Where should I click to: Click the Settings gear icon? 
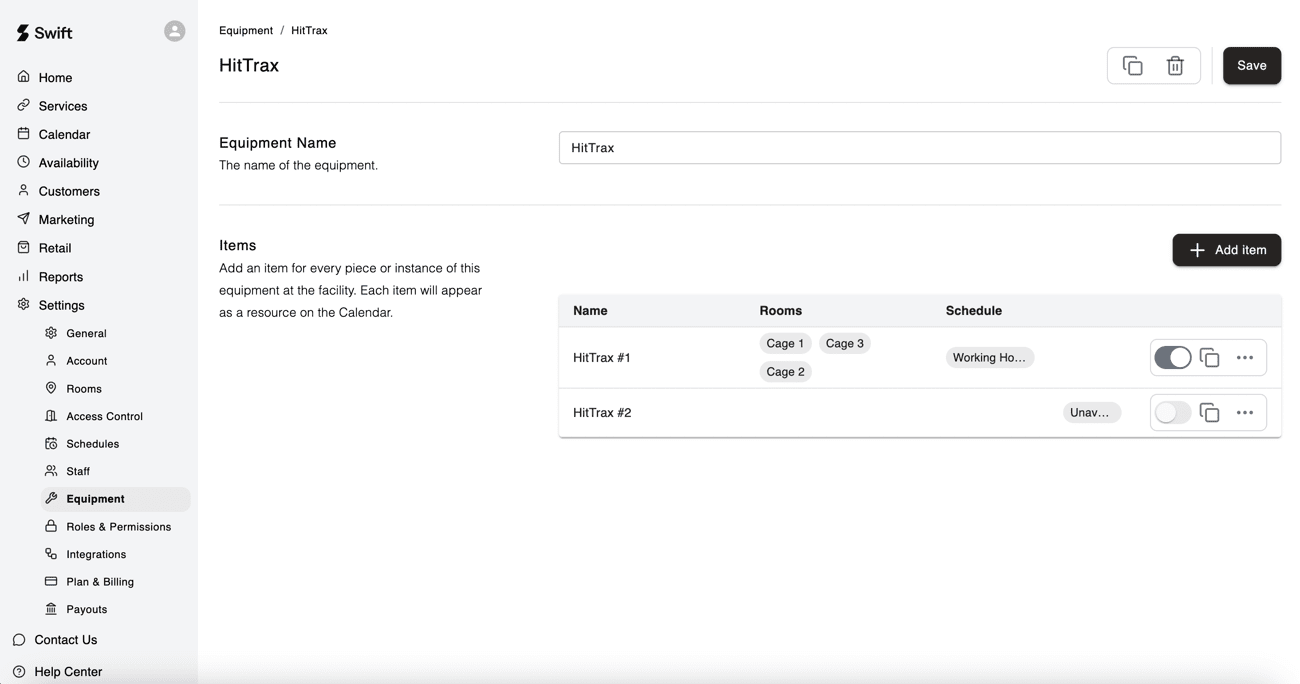(x=24, y=305)
